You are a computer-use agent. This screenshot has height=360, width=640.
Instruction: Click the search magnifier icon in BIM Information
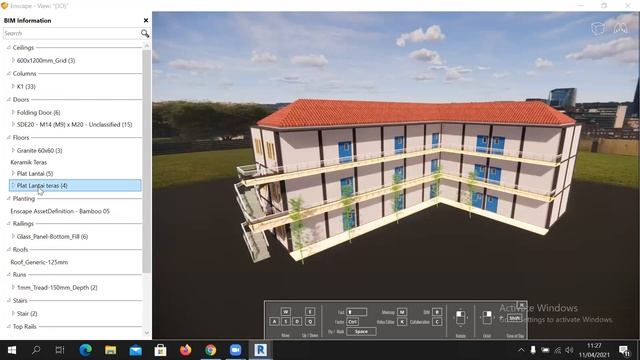point(145,33)
